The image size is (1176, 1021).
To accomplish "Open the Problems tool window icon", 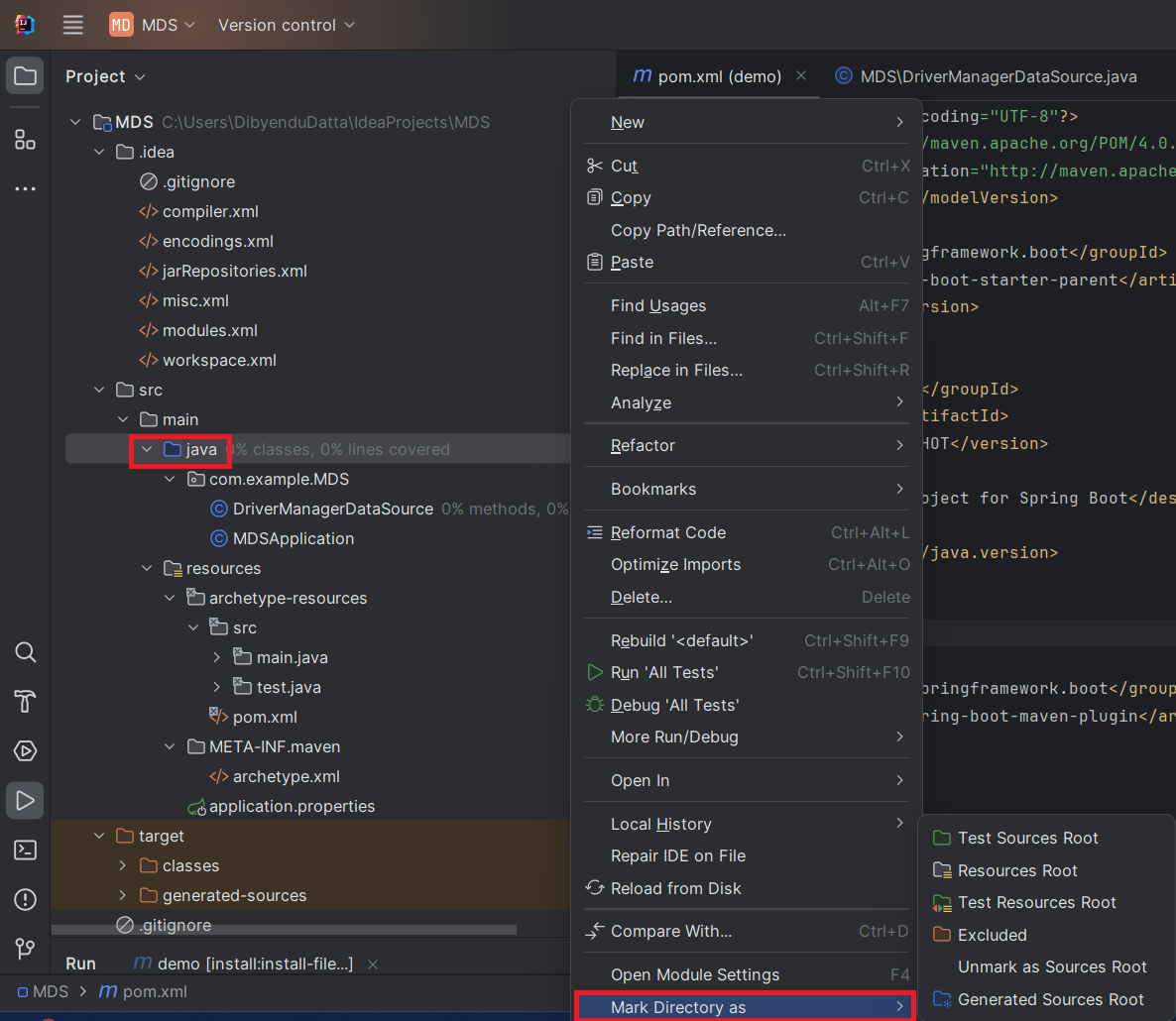I will (26, 899).
